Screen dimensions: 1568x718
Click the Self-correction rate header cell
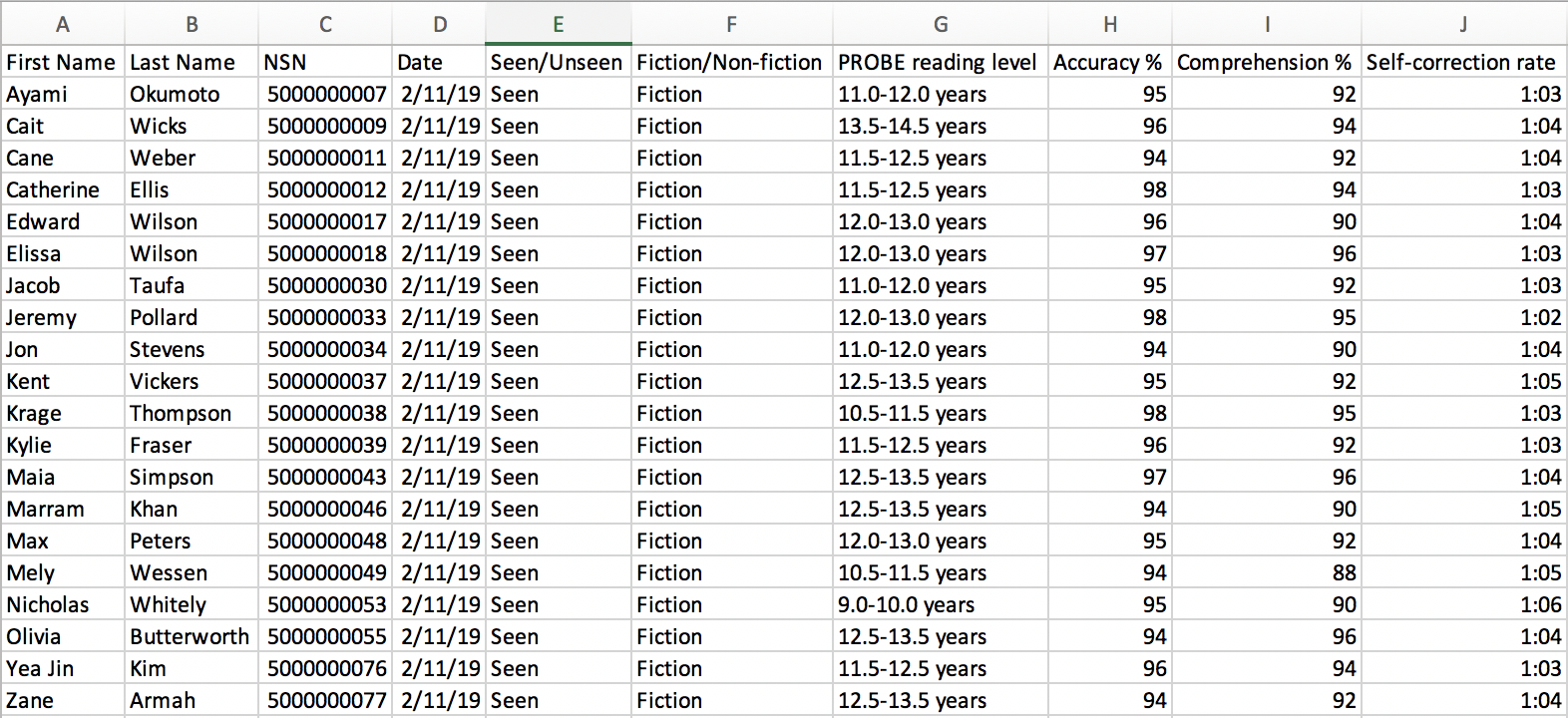coord(1462,62)
